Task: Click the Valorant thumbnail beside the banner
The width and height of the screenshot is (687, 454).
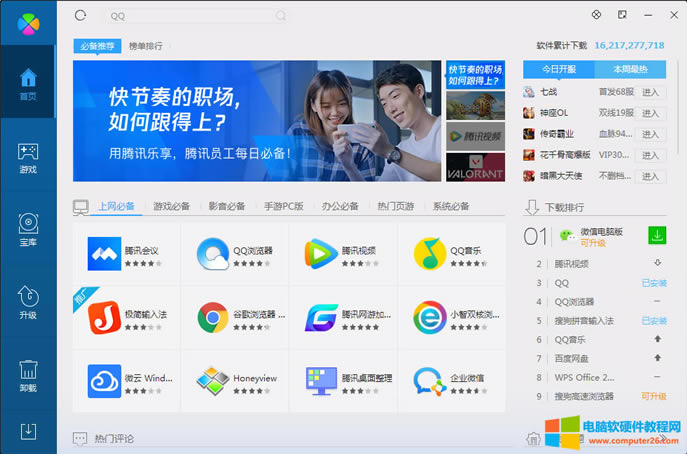Action: (475, 166)
